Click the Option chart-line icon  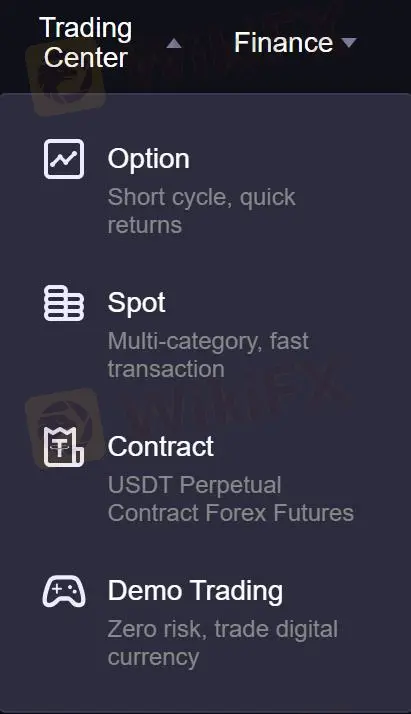64,159
